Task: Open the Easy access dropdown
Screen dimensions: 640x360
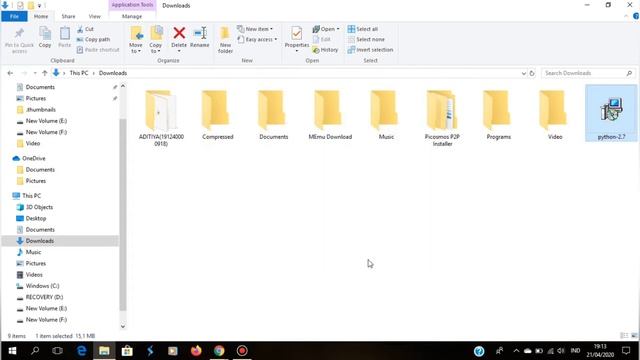Action: click(x=257, y=39)
